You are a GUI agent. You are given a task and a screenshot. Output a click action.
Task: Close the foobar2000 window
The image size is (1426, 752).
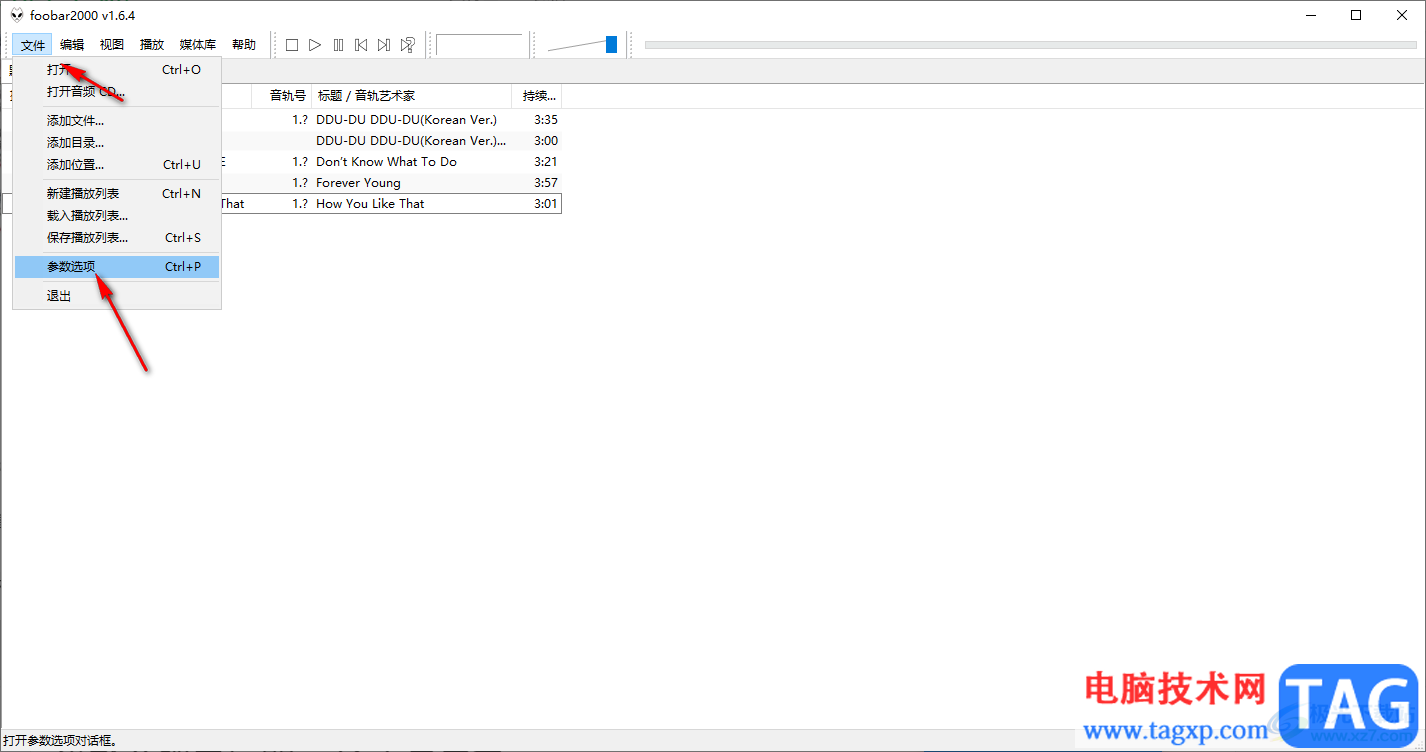[1402, 15]
